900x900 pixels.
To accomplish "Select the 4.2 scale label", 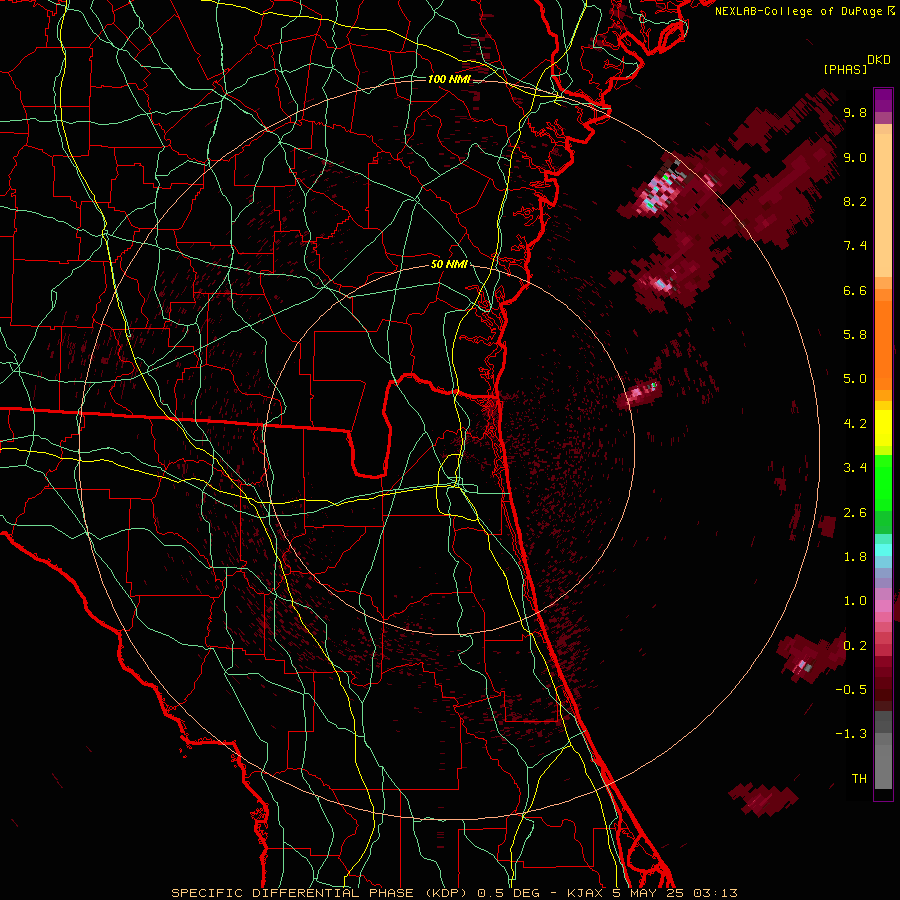I will pos(855,424).
